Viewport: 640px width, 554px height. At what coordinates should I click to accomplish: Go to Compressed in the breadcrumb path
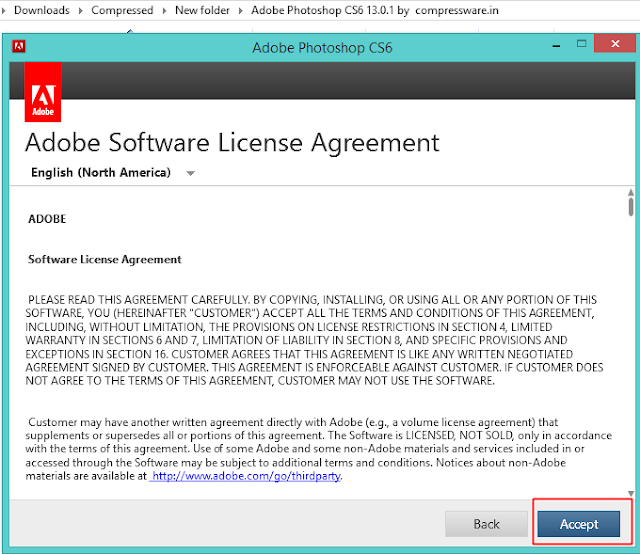tap(122, 10)
